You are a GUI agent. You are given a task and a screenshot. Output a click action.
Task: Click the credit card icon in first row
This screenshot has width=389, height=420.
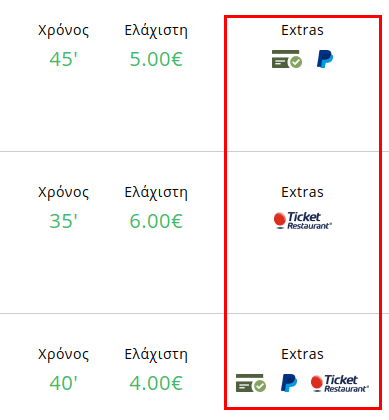pos(287,59)
